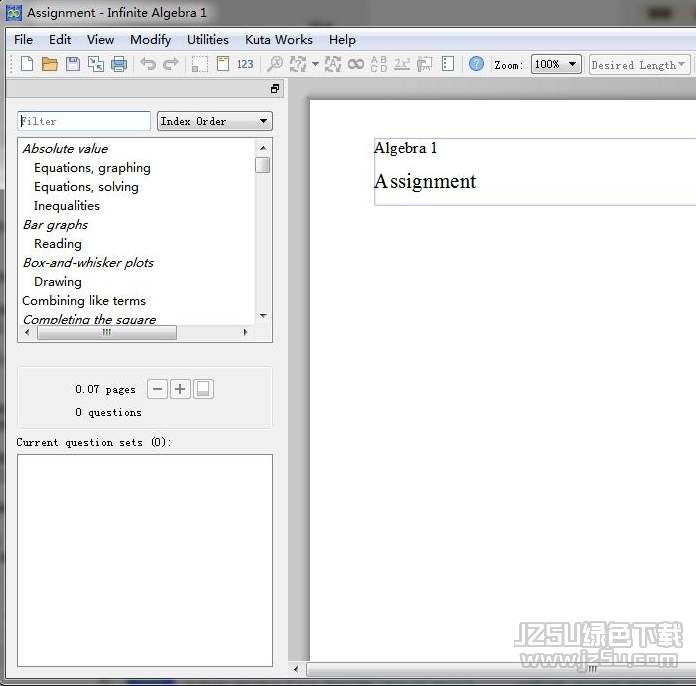The width and height of the screenshot is (696, 686).
Task: Select the Bar graphs topic heading
Action: point(55,225)
